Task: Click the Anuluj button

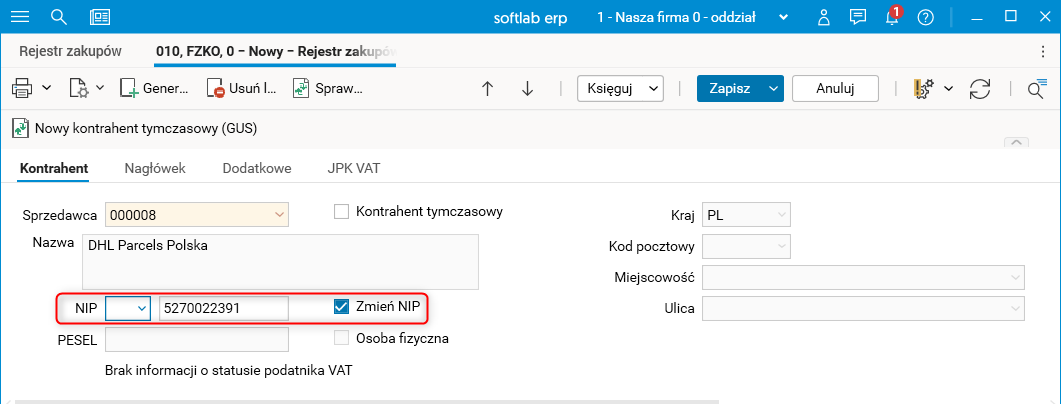Action: click(835, 88)
